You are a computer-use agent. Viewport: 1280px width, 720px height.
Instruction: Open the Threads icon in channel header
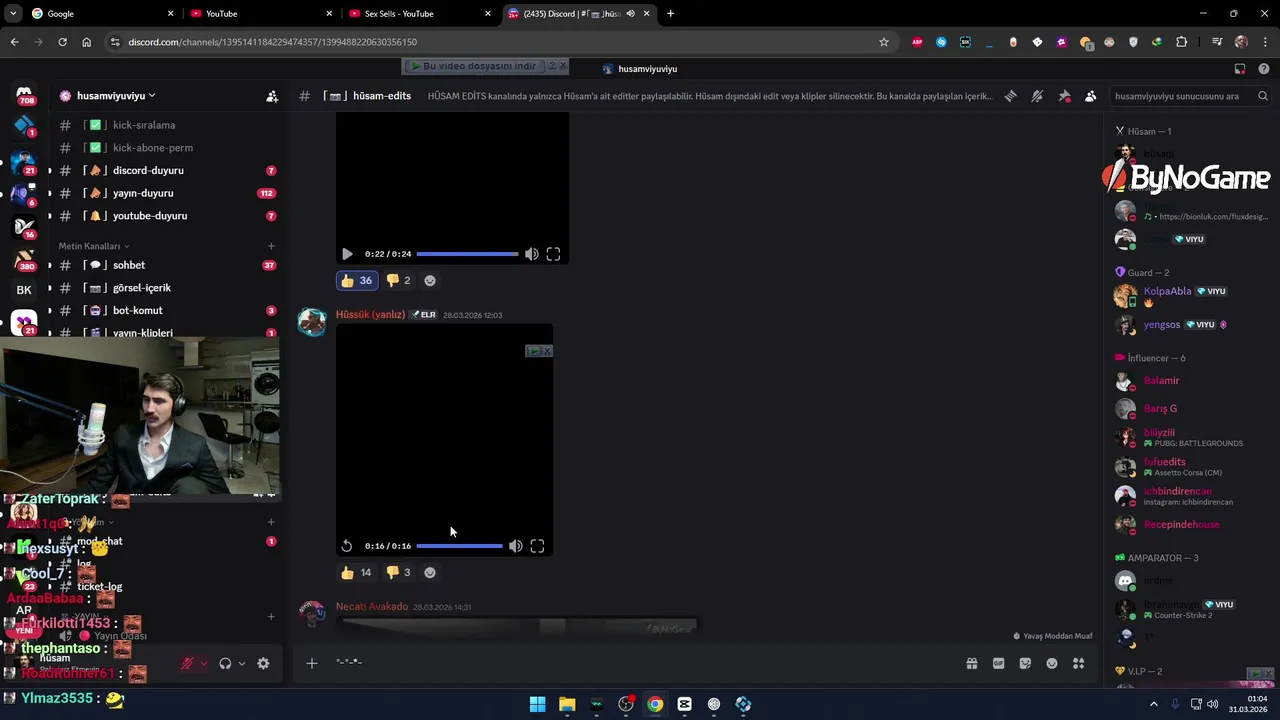click(1011, 96)
